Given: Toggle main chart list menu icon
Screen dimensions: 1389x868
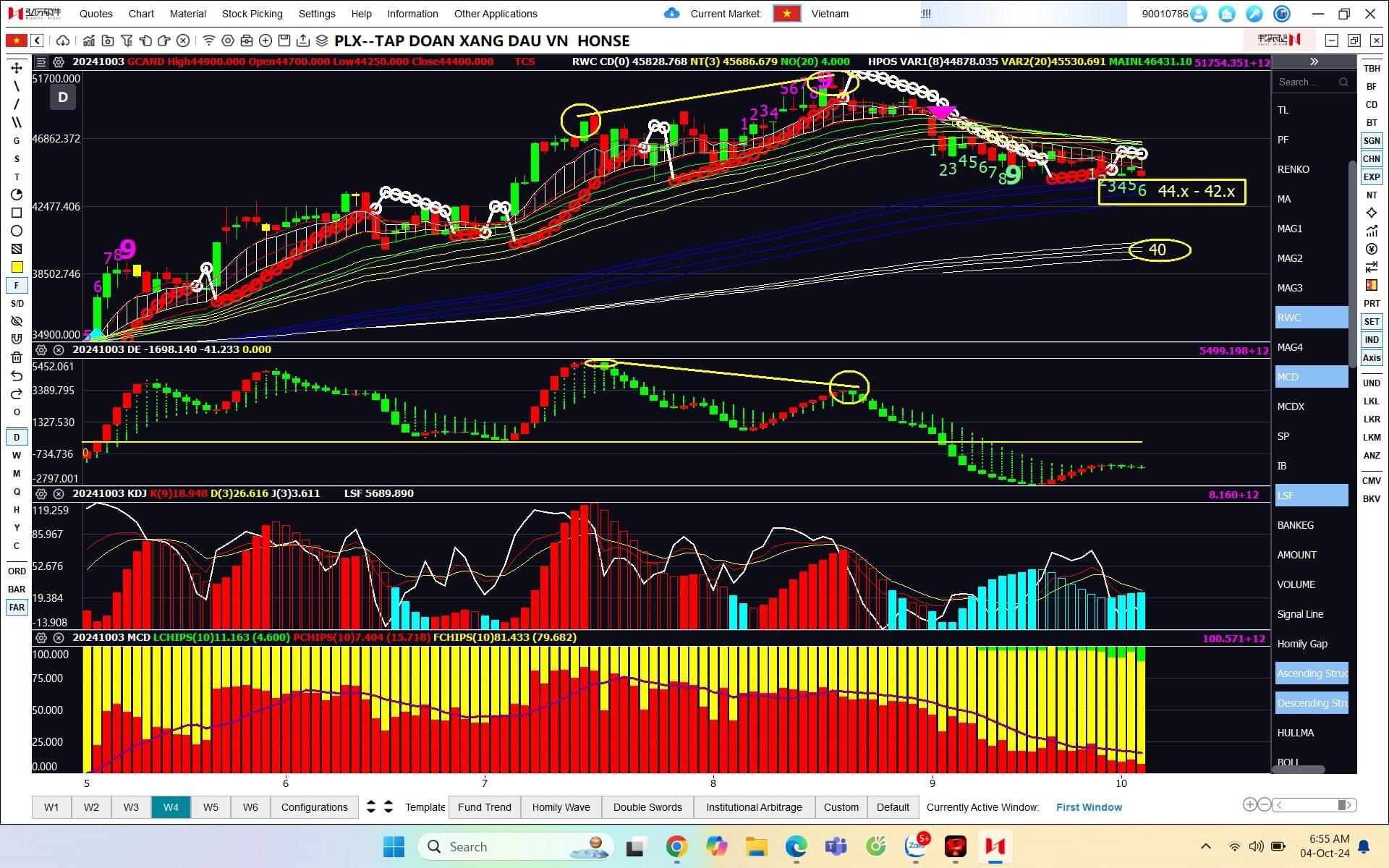Looking at the screenshot, I should [41, 62].
